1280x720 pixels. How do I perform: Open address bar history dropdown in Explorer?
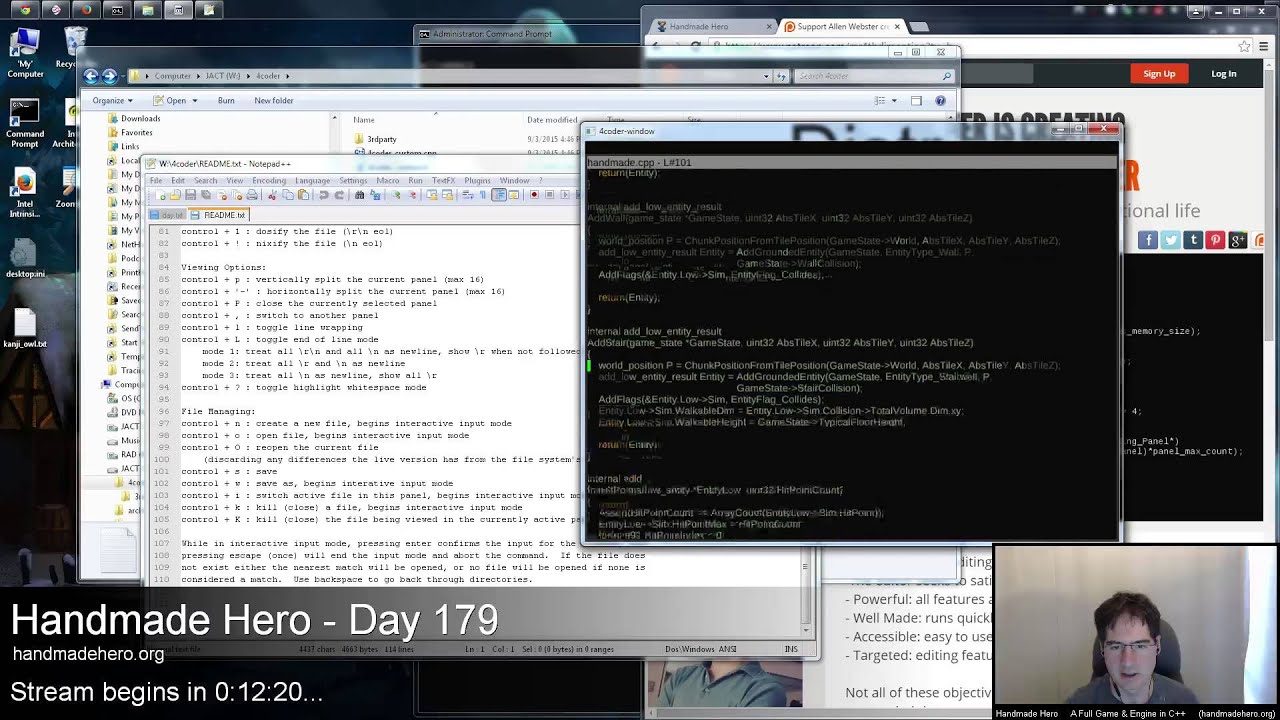(x=767, y=76)
